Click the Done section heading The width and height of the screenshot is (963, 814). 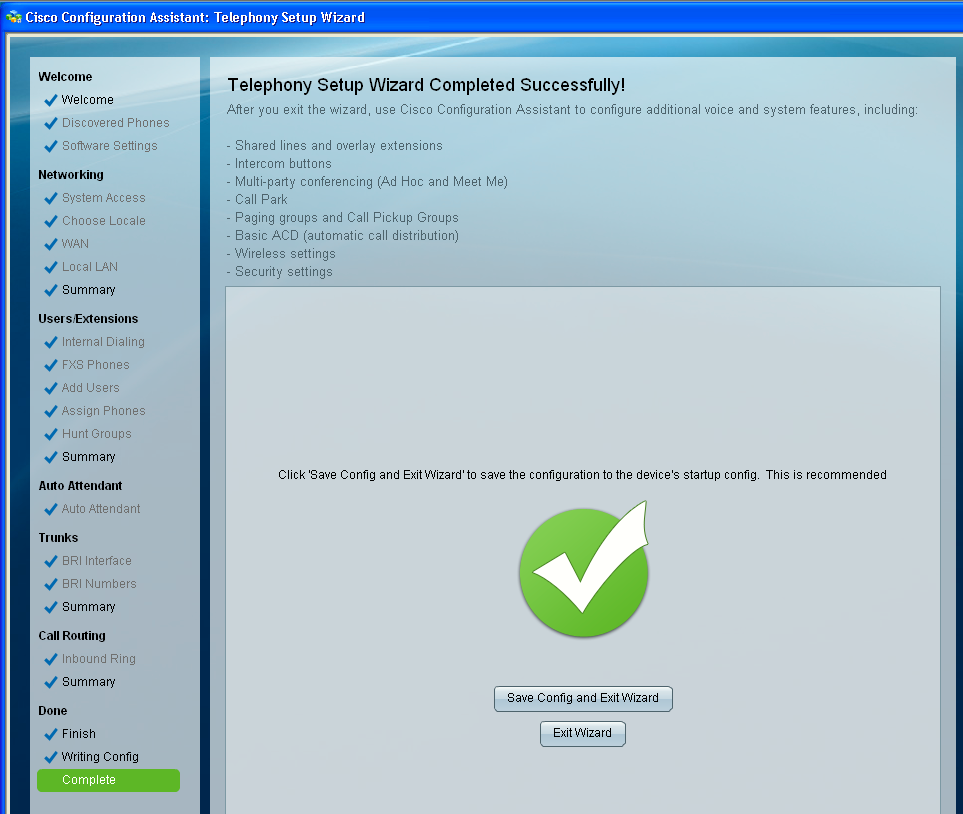click(x=53, y=711)
